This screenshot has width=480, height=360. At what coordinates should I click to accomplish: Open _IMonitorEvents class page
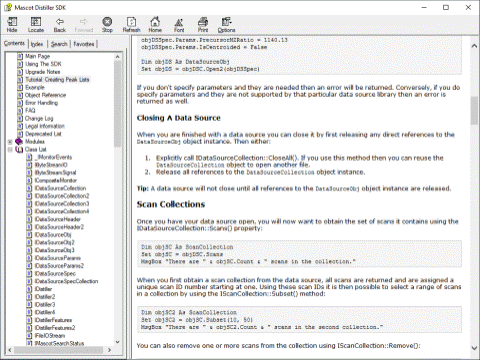tap(53, 157)
